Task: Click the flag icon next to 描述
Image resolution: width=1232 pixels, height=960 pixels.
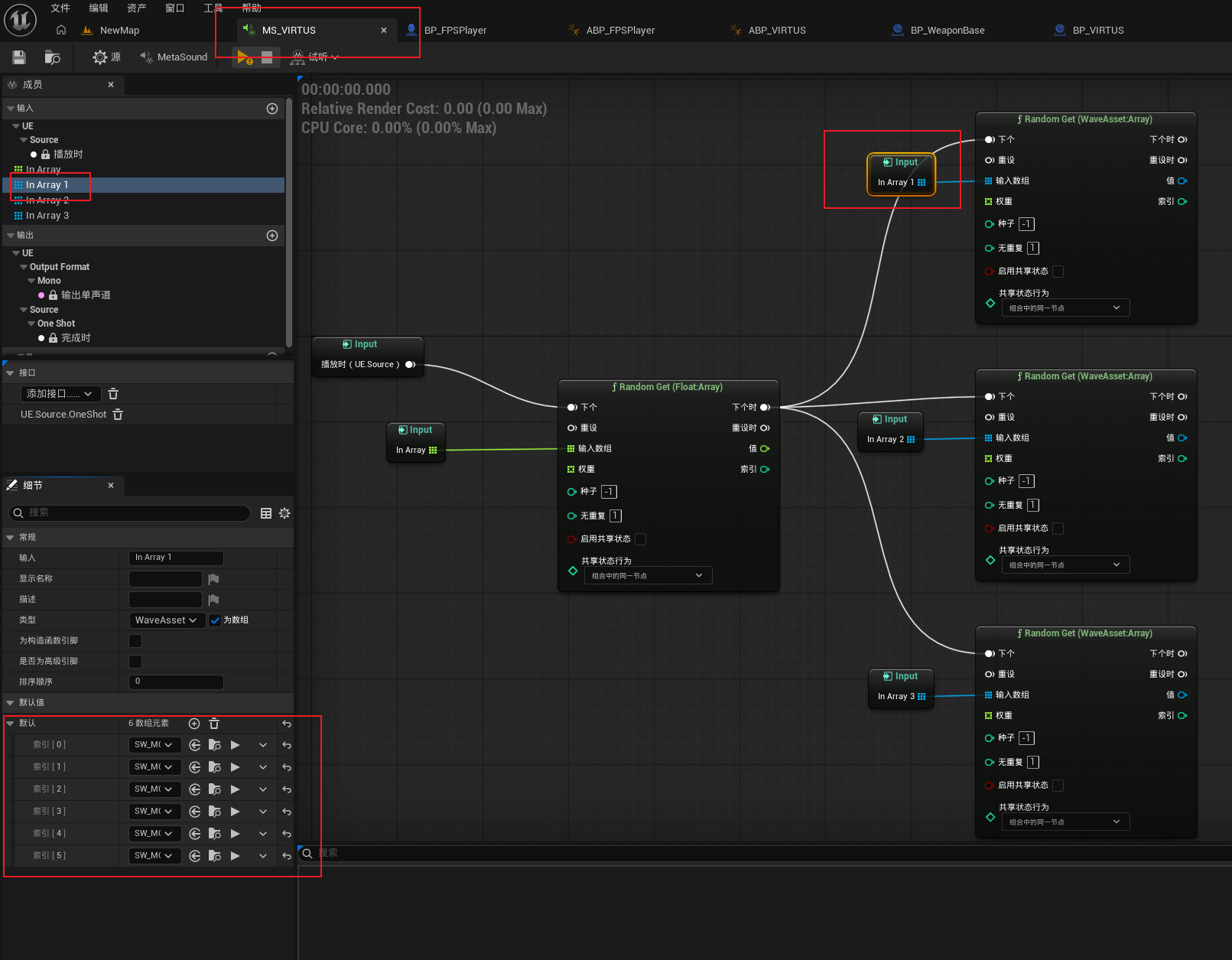Action: pos(213,600)
